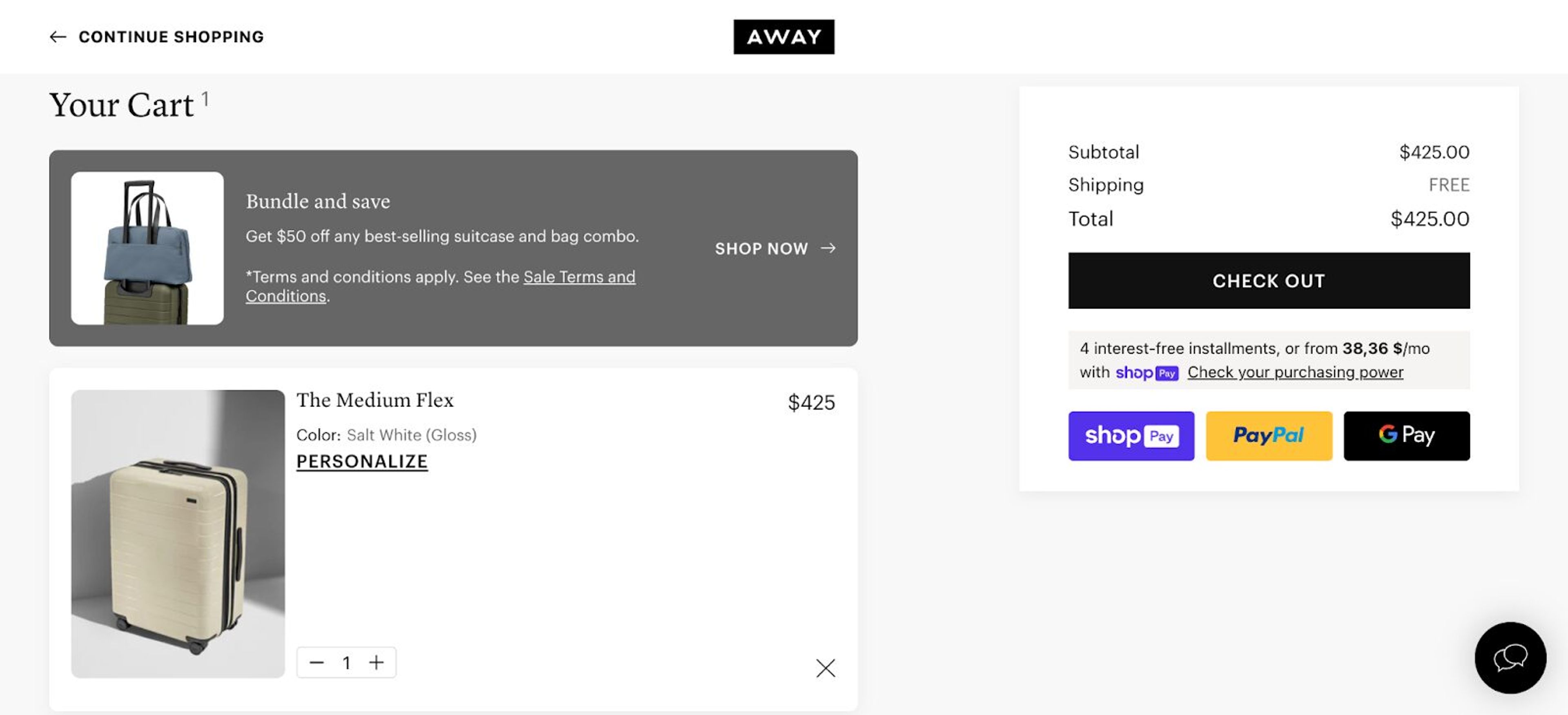Open the bundle bag and suitcase image
This screenshot has height=715, width=1568.
(147, 248)
